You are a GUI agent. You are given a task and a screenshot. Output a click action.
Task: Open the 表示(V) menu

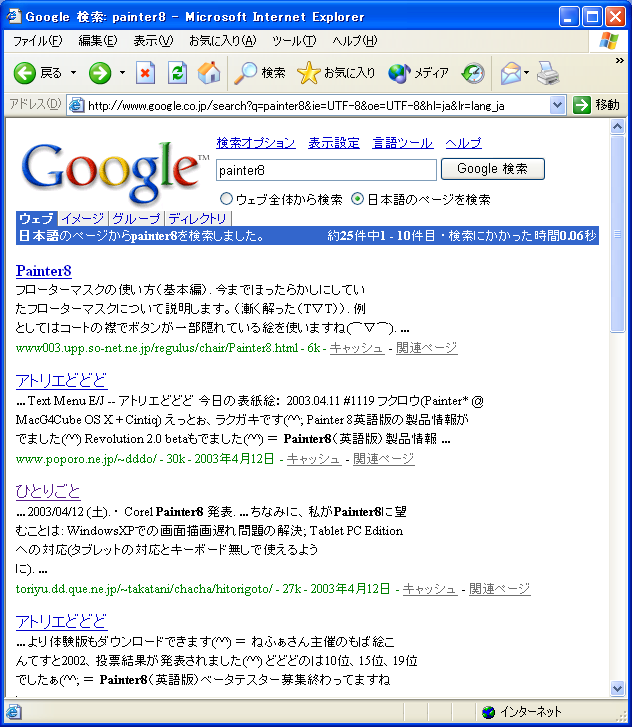point(153,41)
